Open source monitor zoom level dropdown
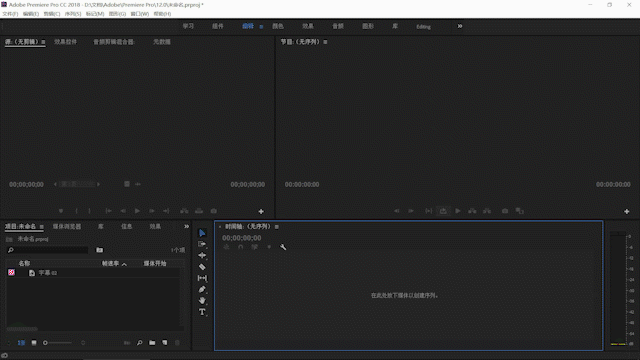 tap(77, 184)
